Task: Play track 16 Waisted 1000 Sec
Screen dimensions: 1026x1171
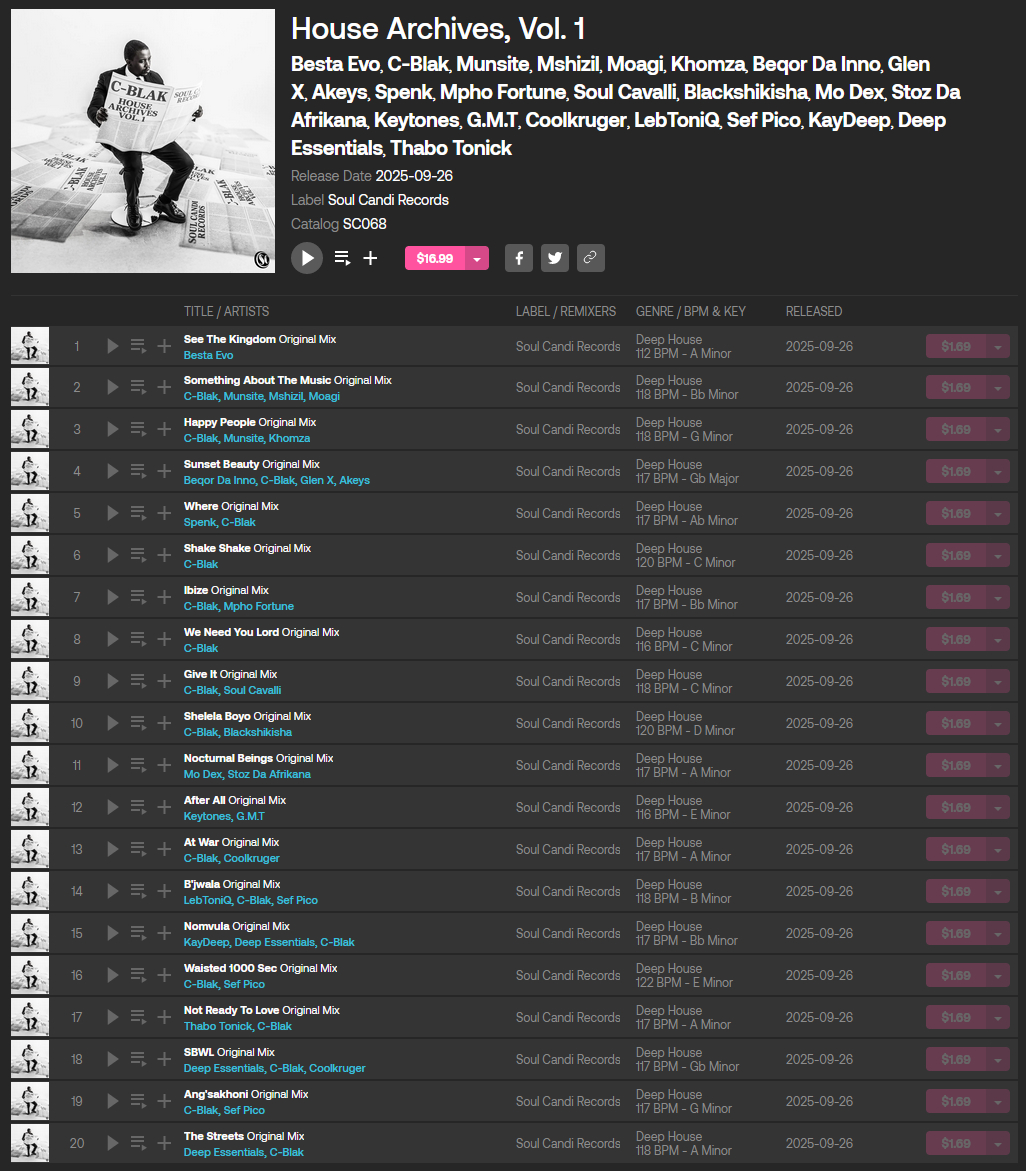Action: click(x=113, y=975)
